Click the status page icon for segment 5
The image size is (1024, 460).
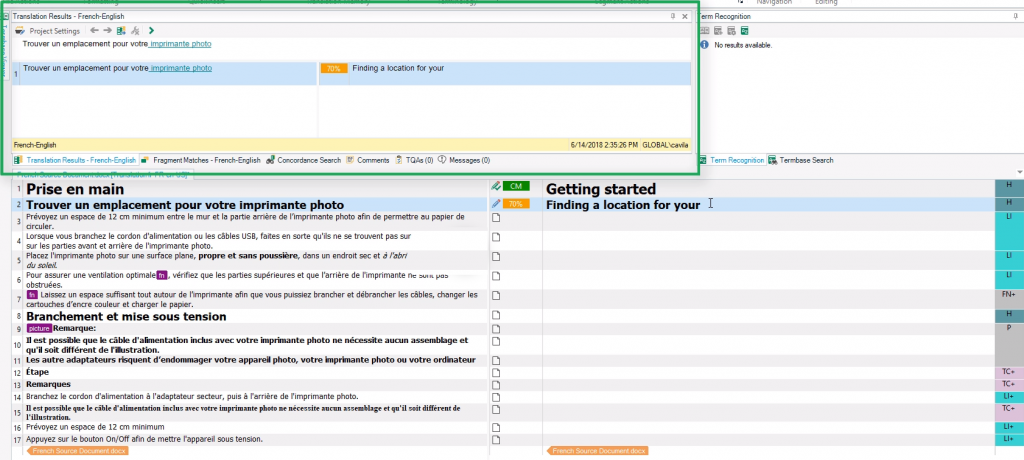[x=496, y=257]
